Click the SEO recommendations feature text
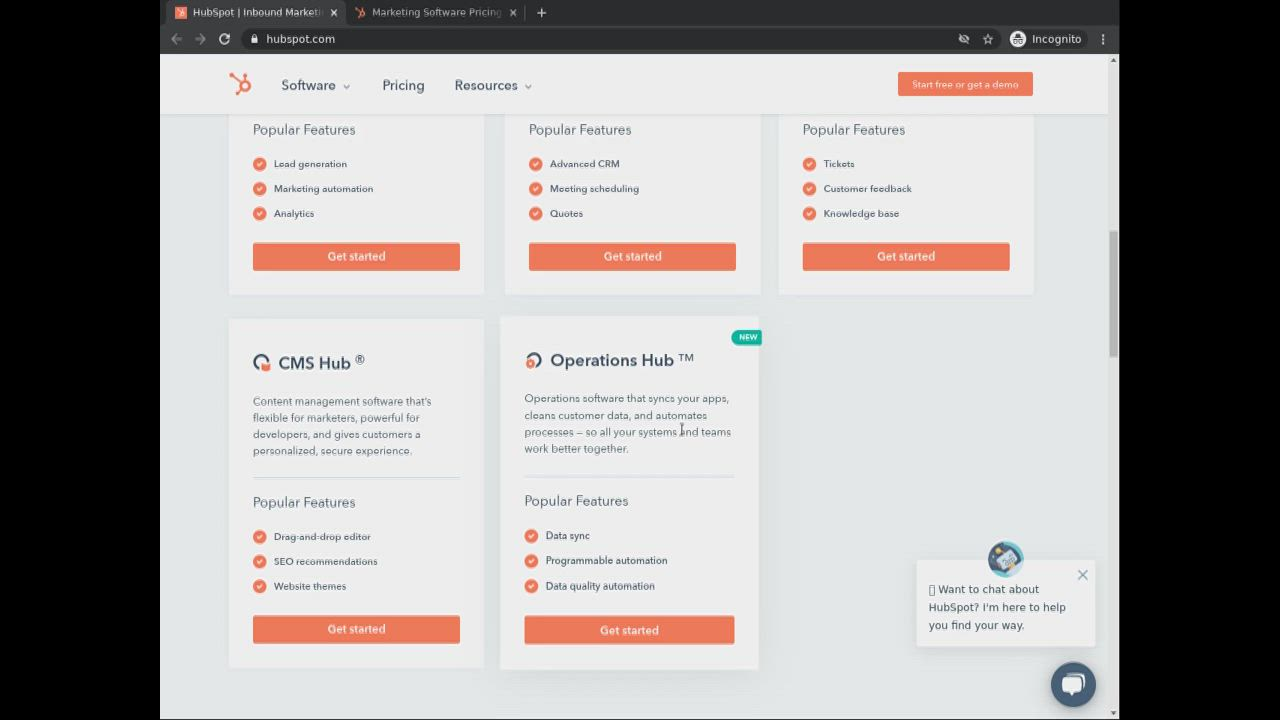 [325, 561]
